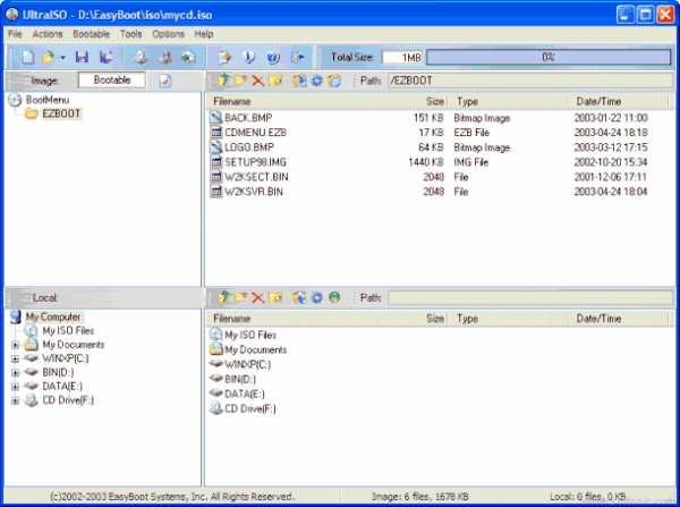The image size is (680, 507).
Task: Expand the CD Drive(F:) node
Action: pyautogui.click(x=15, y=401)
